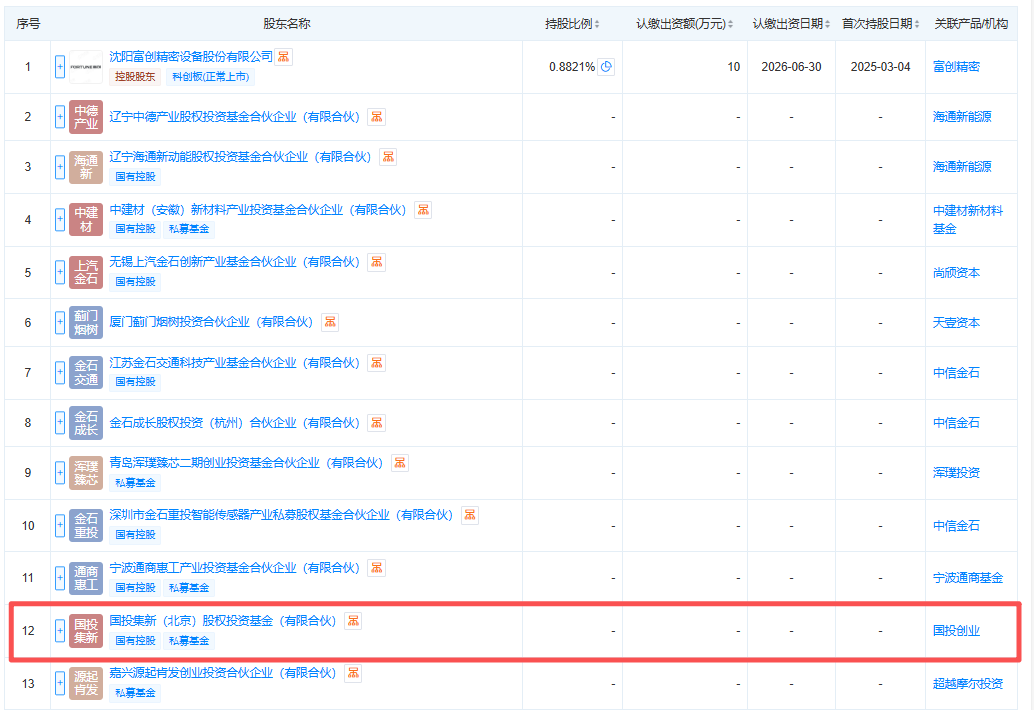Screen dimensions: 1034x710
Task: Open 沈阳富创精密设备股份有限公司 company link
Action: pyautogui.click(x=191, y=57)
